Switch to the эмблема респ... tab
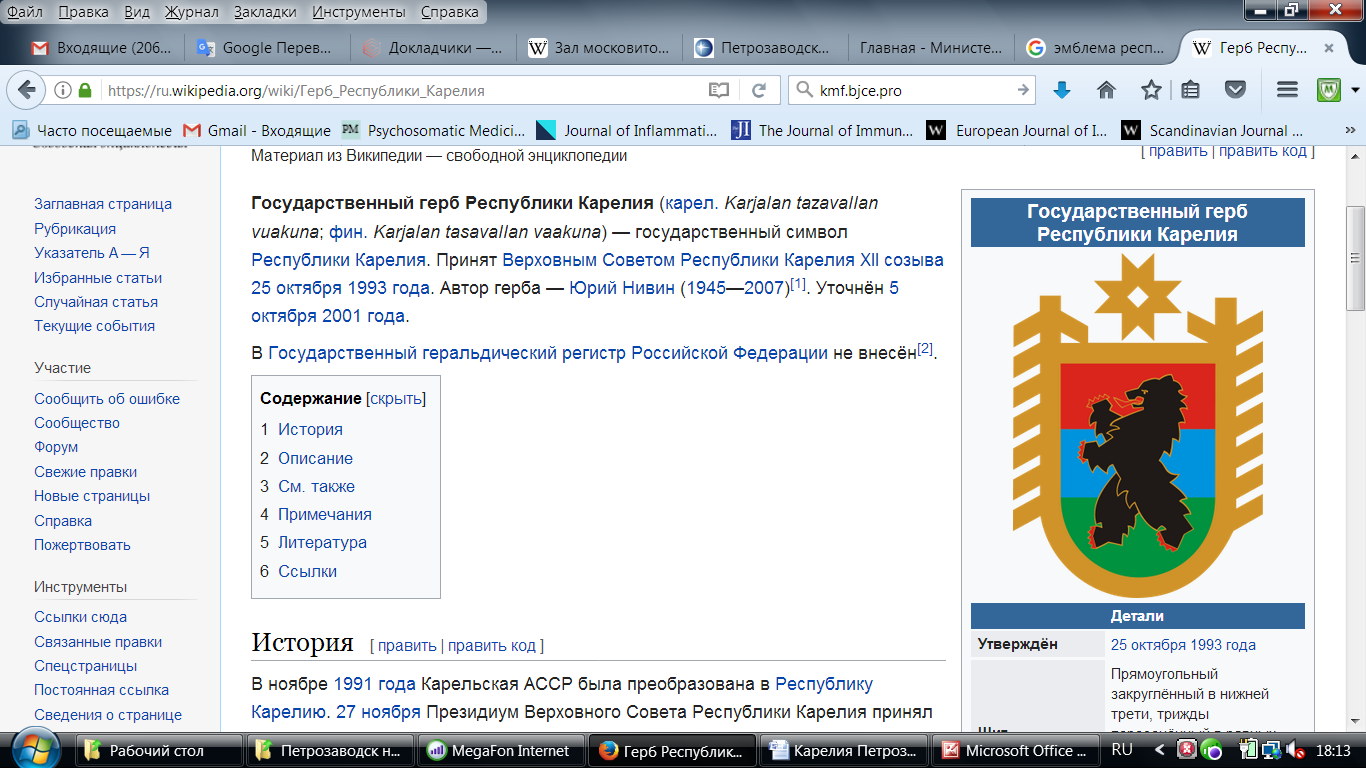Viewport: 1366px width, 768px height. pyautogui.click(x=1098, y=47)
